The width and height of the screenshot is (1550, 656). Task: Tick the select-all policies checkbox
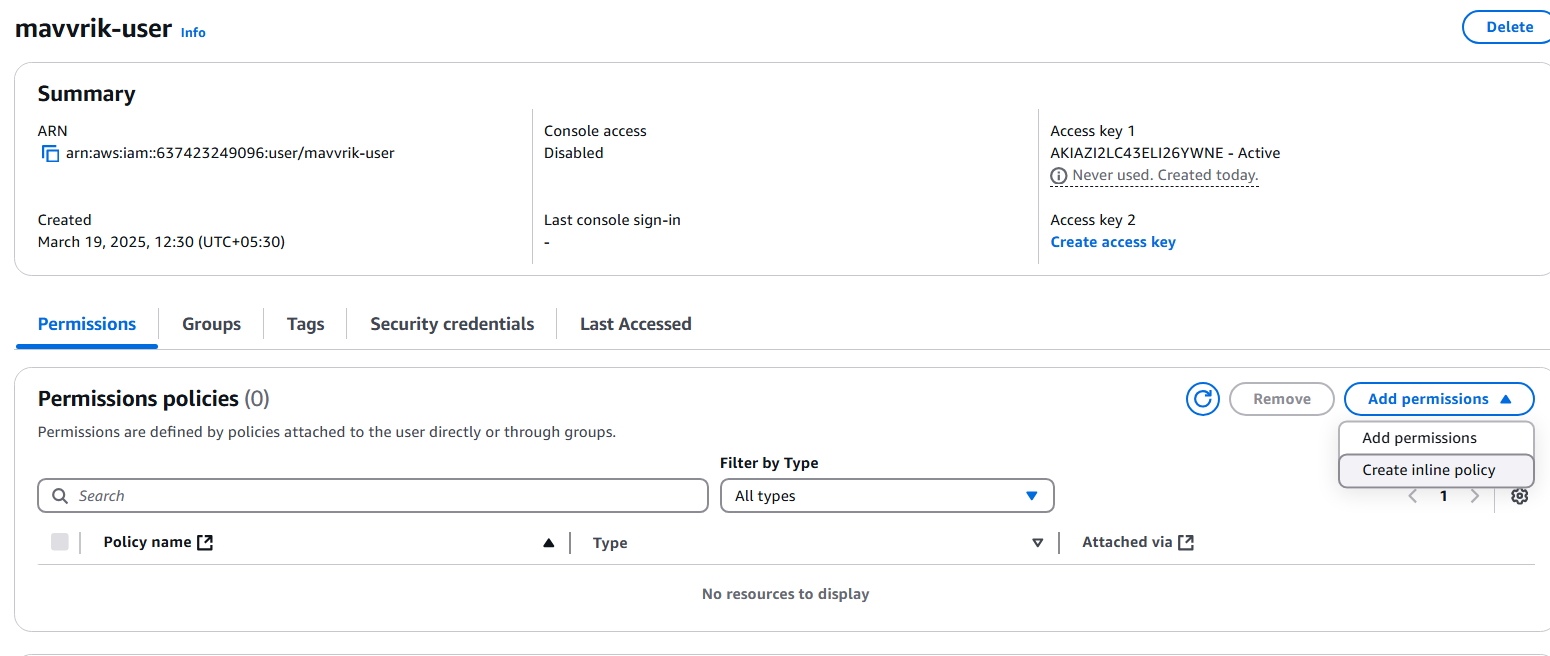[x=60, y=542]
